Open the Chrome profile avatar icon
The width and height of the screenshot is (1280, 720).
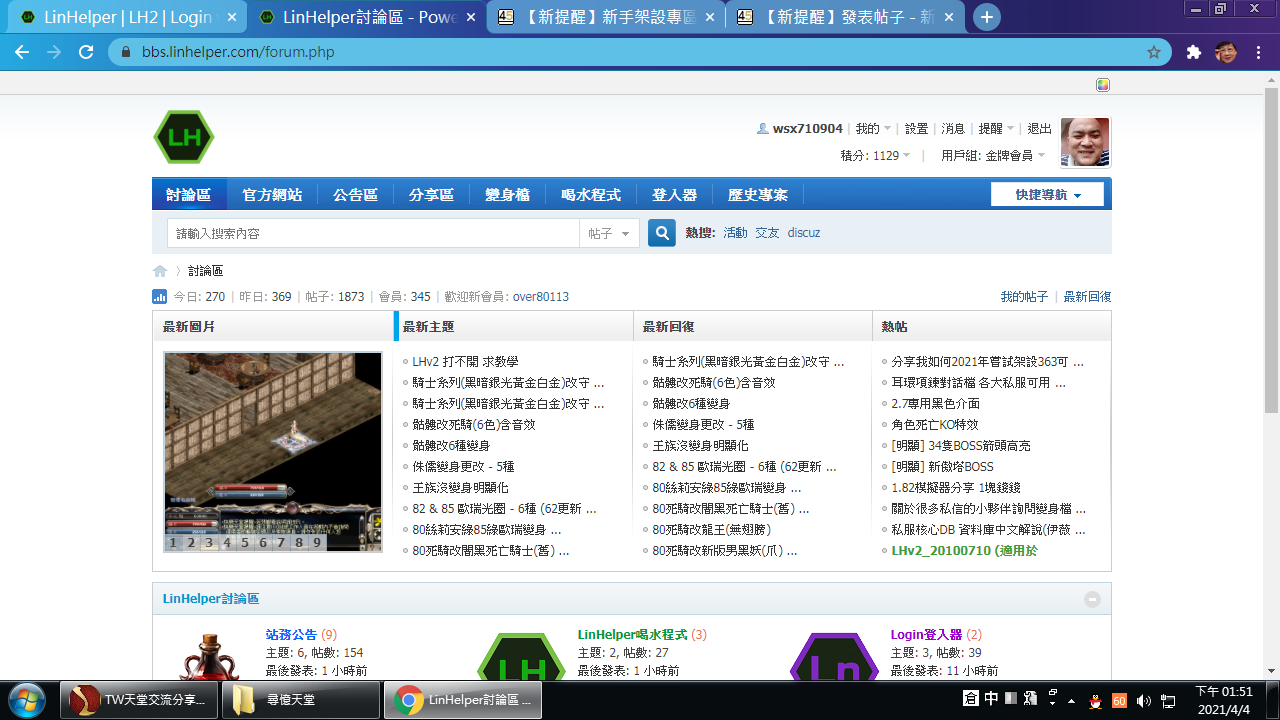1226,52
